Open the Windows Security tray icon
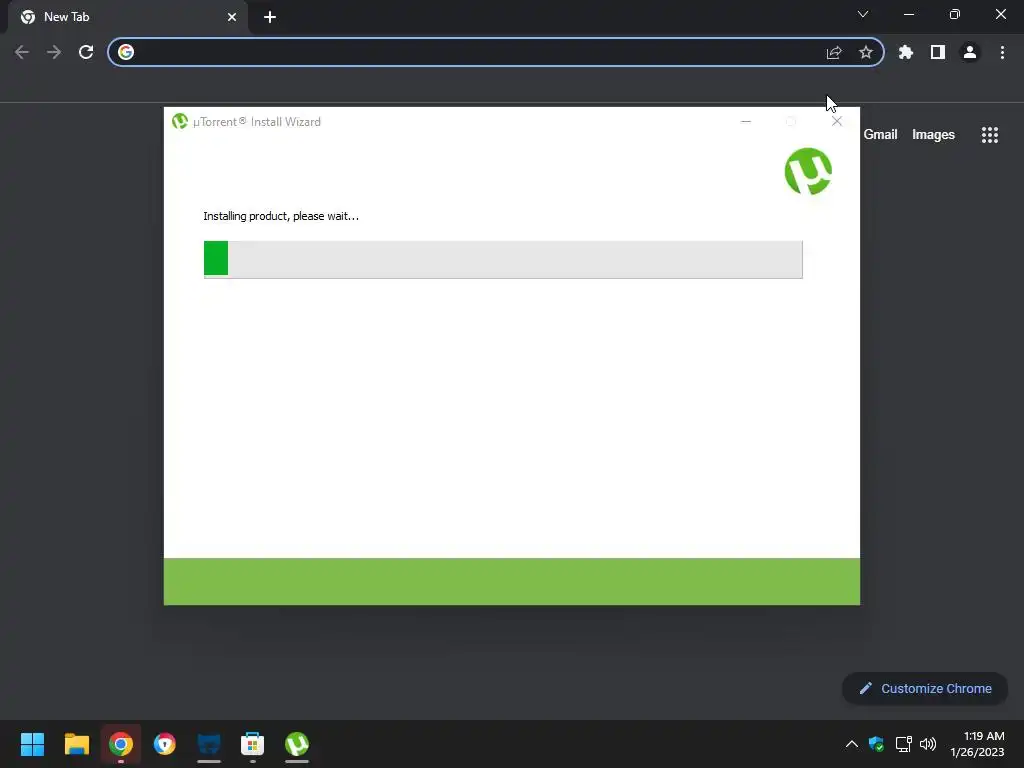 [876, 744]
